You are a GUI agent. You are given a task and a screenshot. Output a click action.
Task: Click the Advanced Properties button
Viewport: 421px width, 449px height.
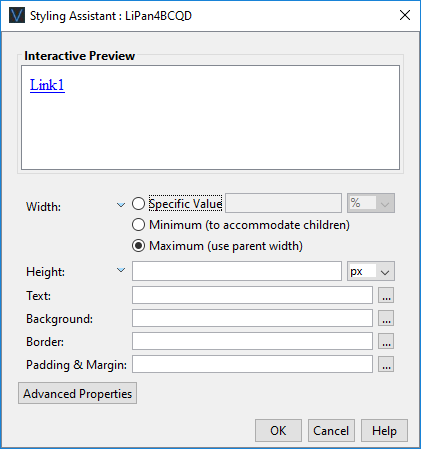(77, 393)
